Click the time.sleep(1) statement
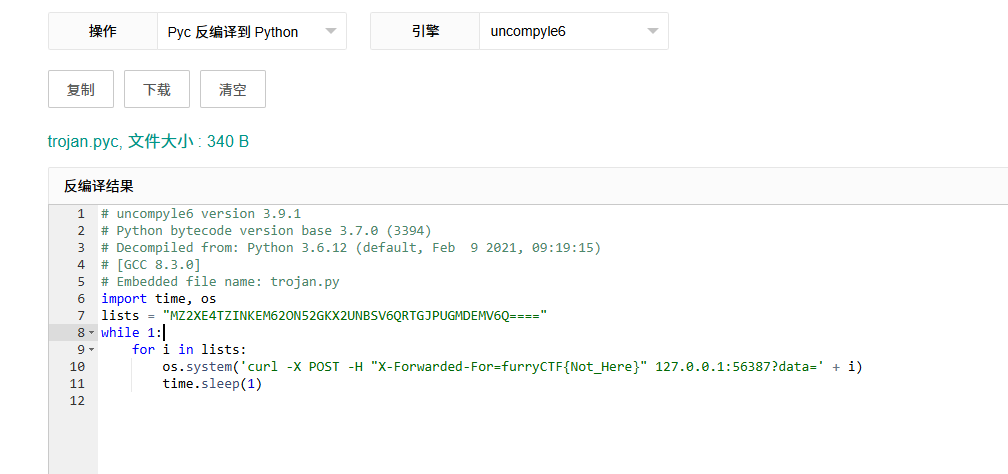This screenshot has height=474, width=1008. click(x=212, y=383)
